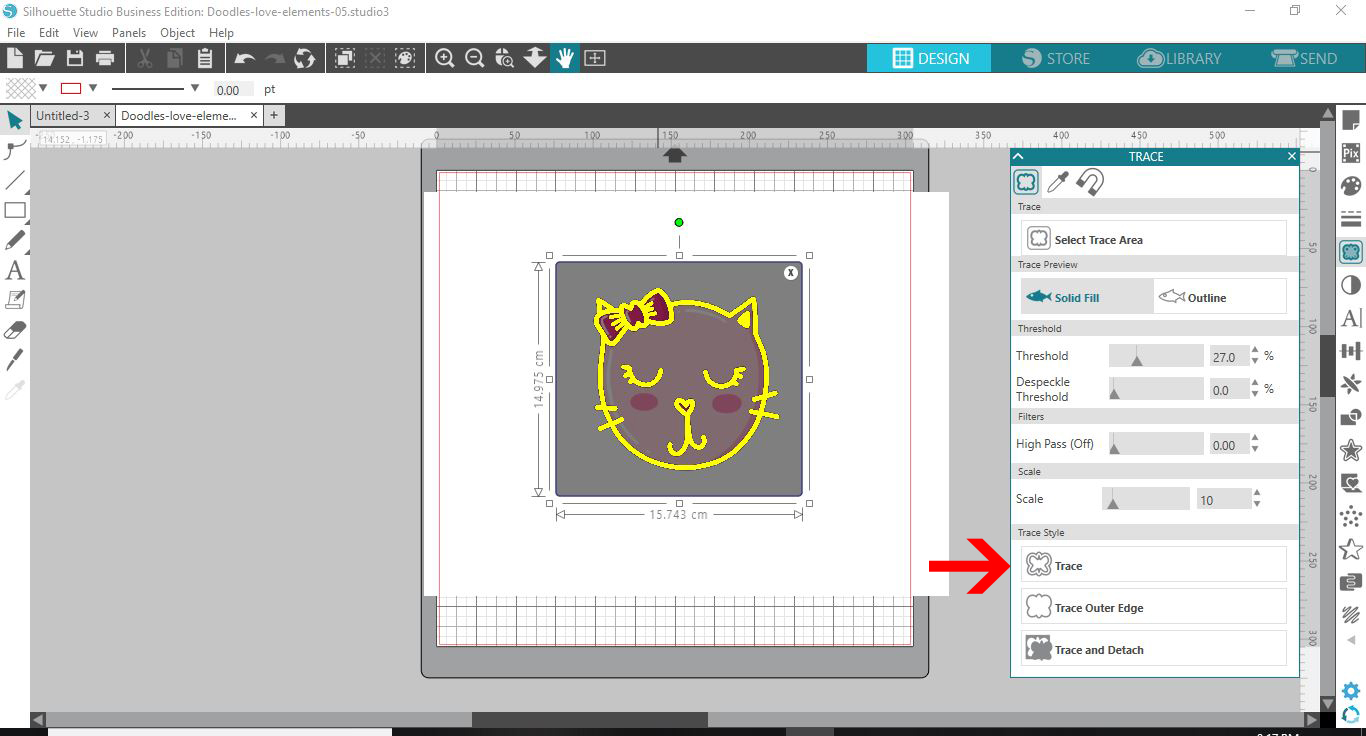Decrease the Despeckle Threshold stepper
The image size is (1366, 736).
(x=1256, y=394)
